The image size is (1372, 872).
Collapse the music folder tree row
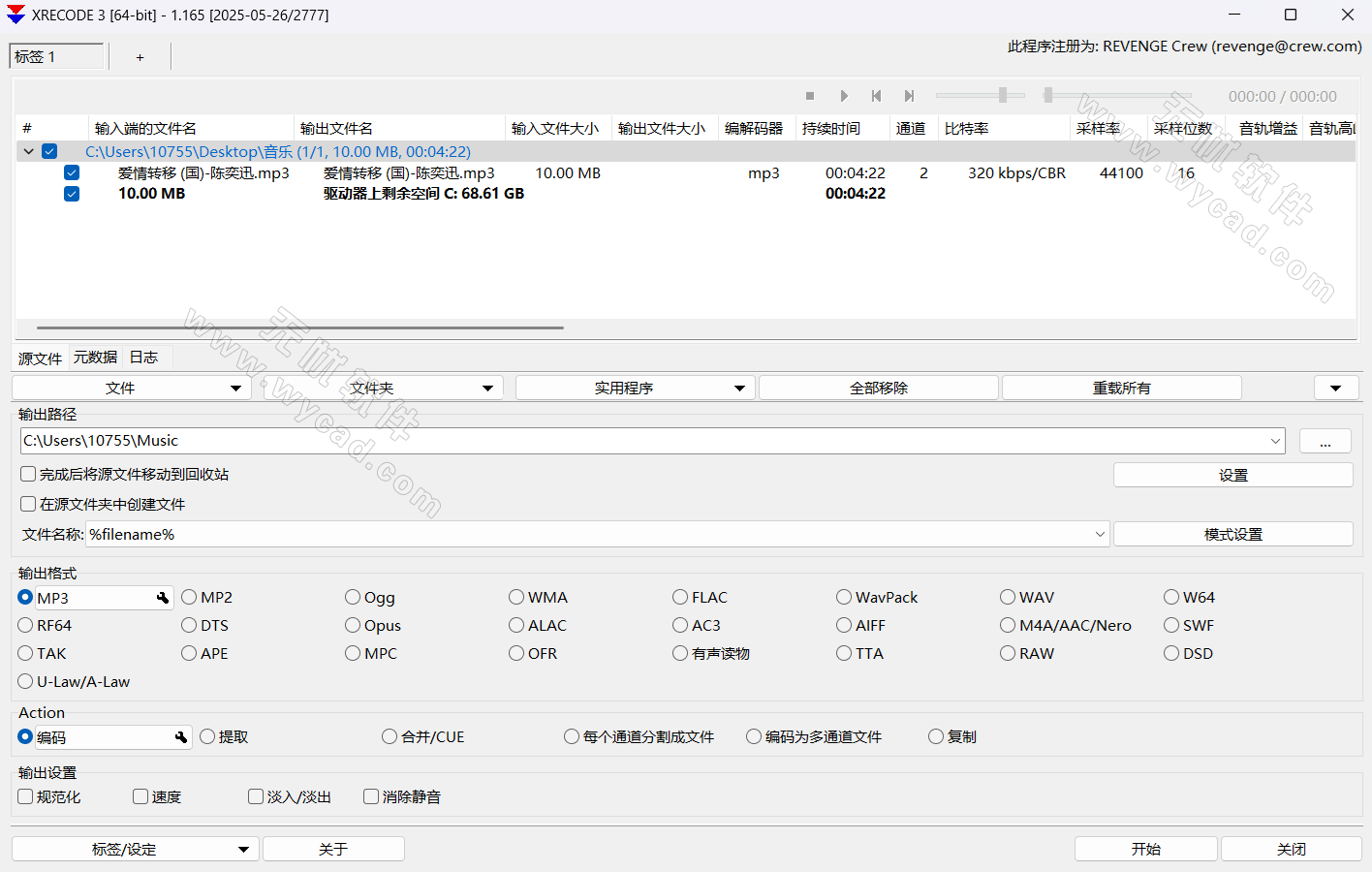[x=29, y=151]
